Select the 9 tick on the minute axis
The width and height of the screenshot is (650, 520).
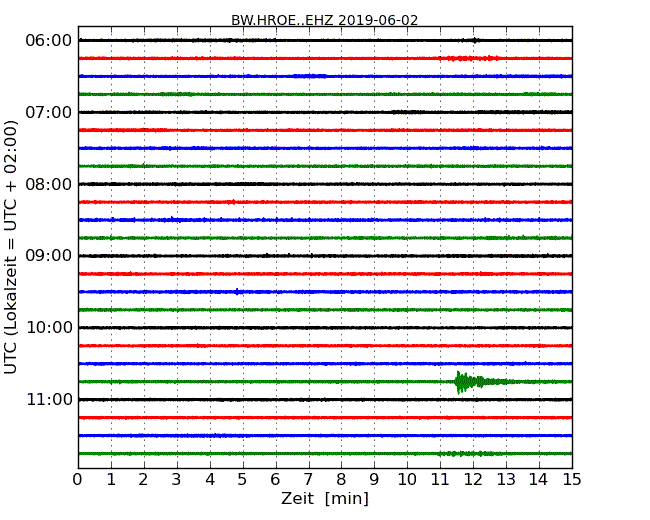click(374, 479)
